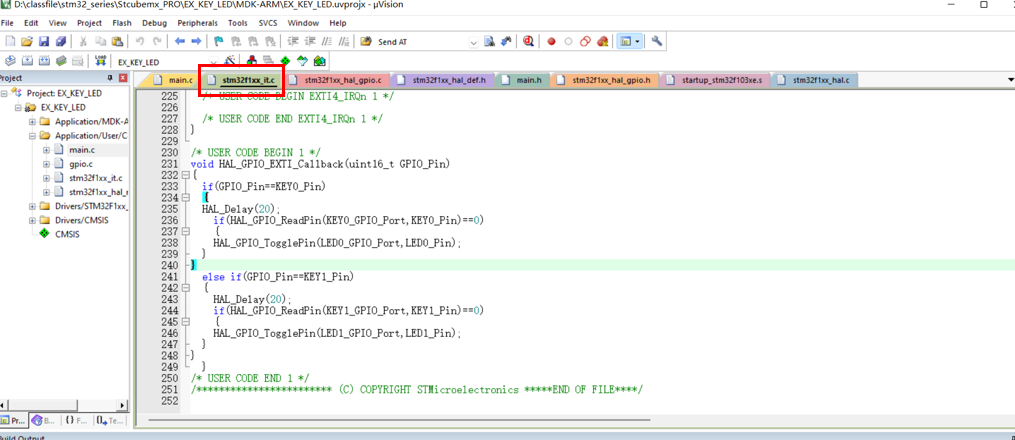
Task: Click the Batch build icon
Action: click(61, 61)
